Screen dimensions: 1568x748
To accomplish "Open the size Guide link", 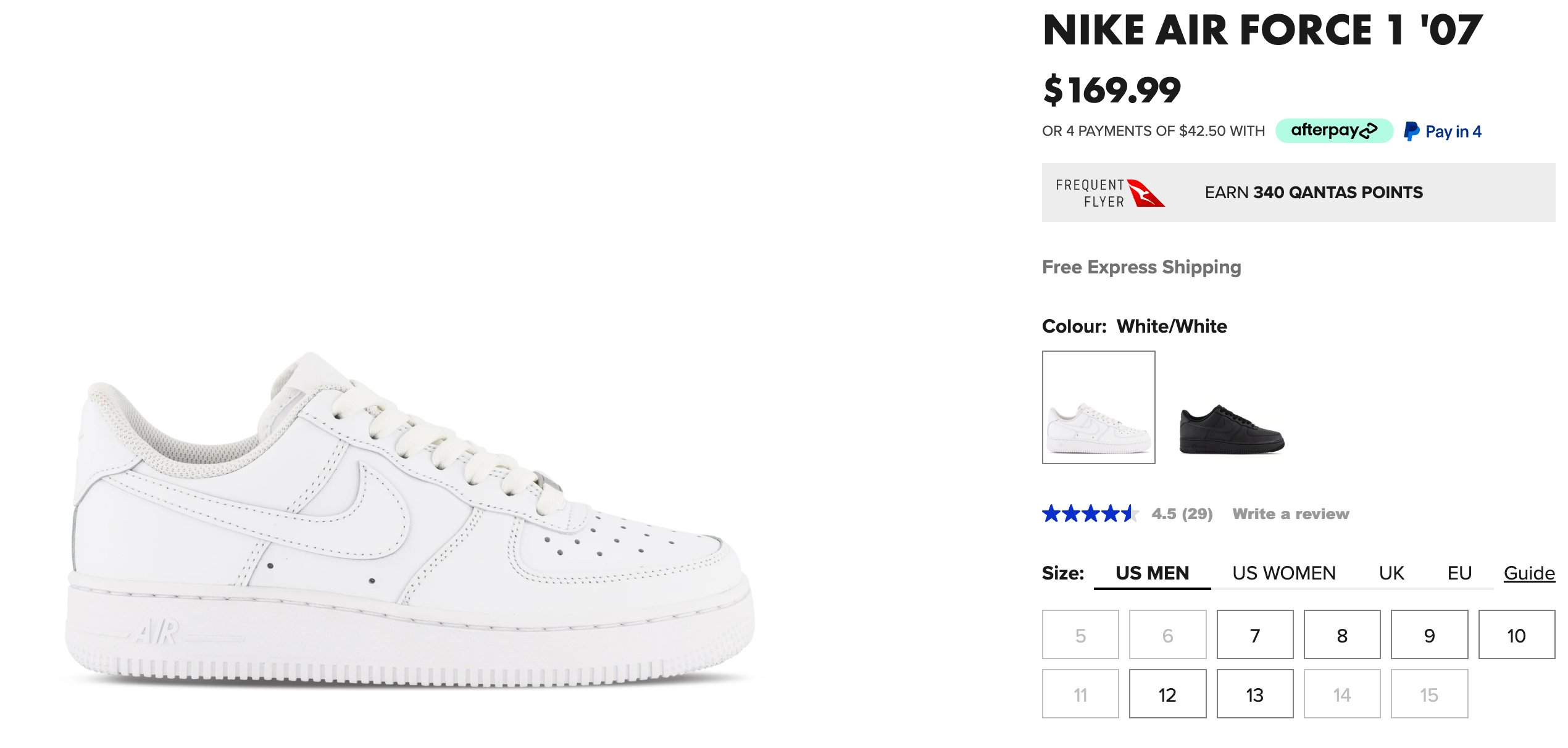I will (1528, 573).
